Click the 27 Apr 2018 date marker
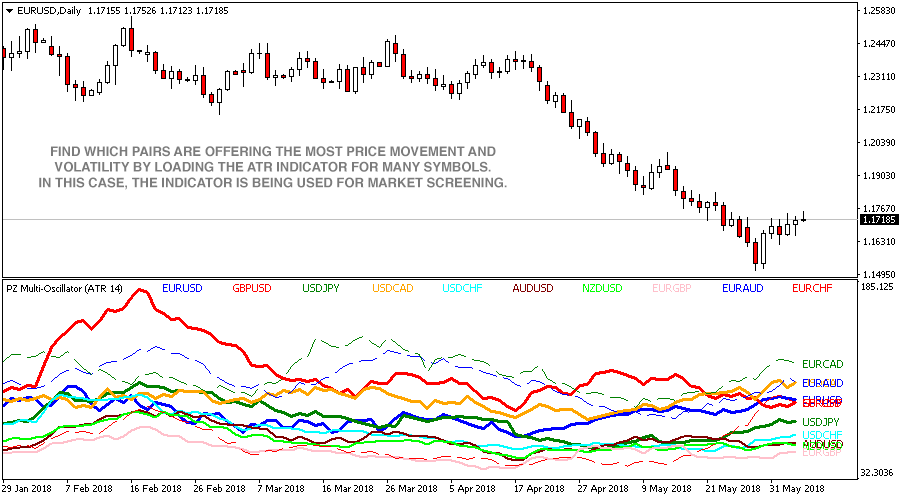 point(603,489)
